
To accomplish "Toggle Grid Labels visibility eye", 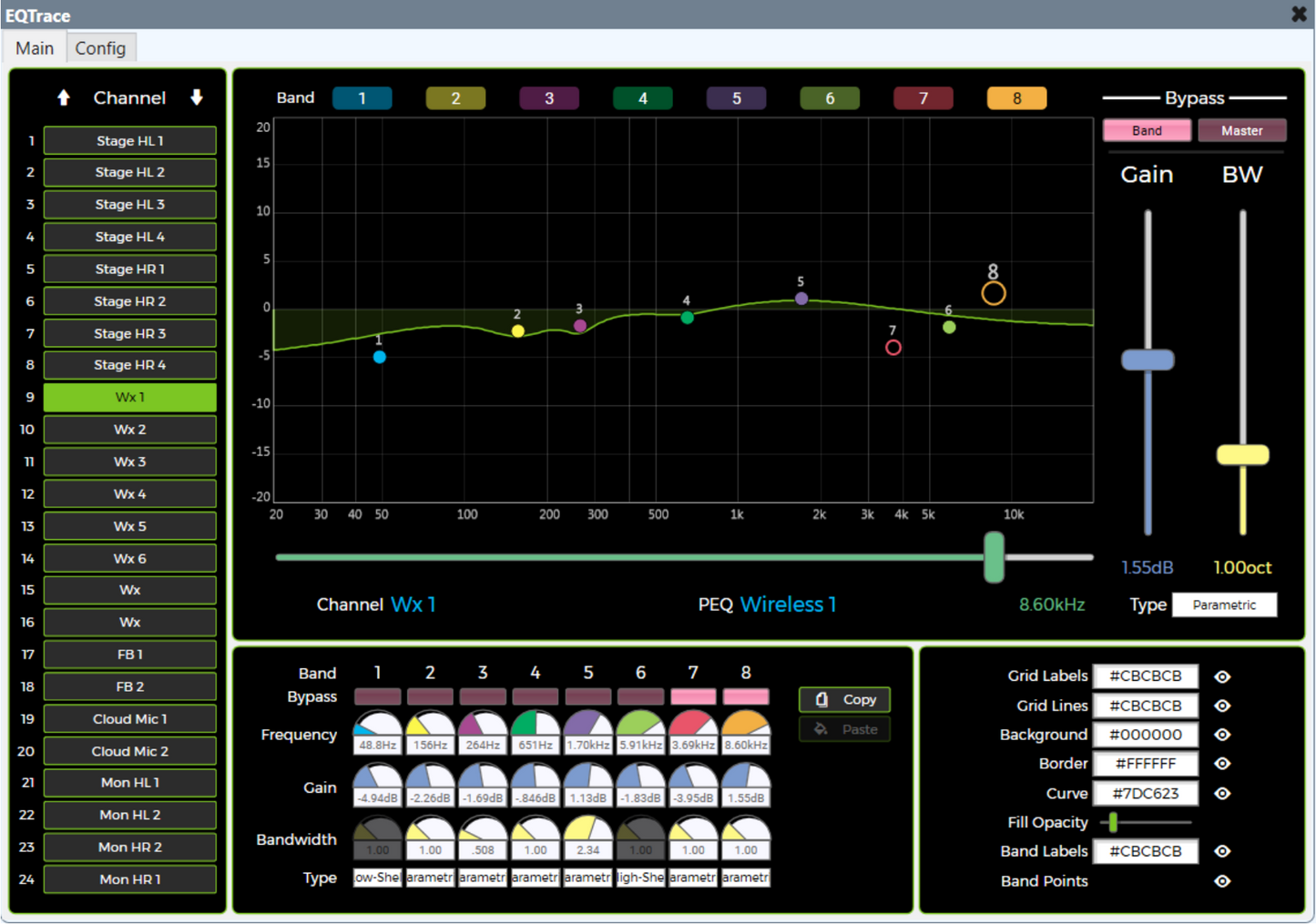I will (1222, 676).
